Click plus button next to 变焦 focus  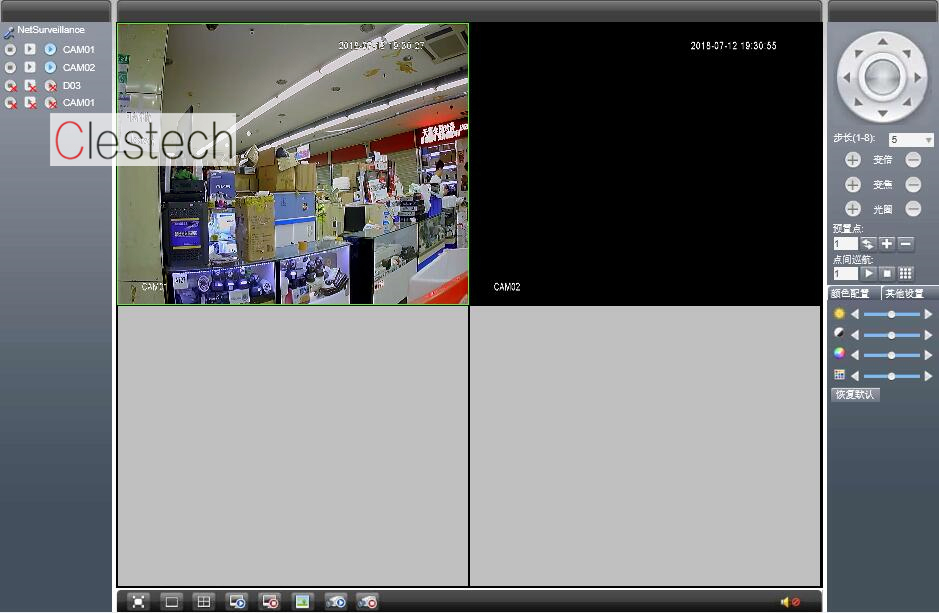tap(853, 185)
